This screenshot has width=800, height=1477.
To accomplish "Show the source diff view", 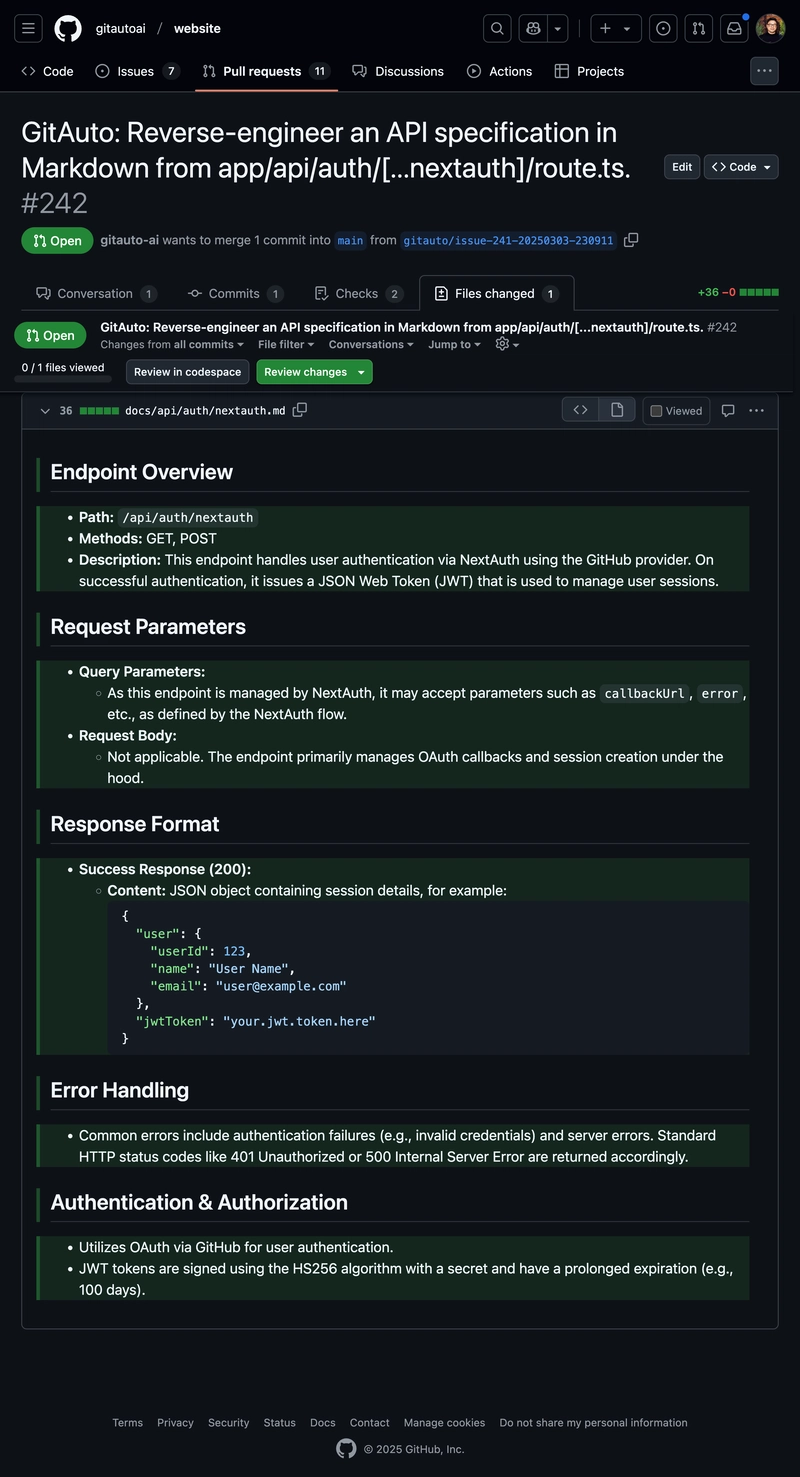I will (580, 410).
